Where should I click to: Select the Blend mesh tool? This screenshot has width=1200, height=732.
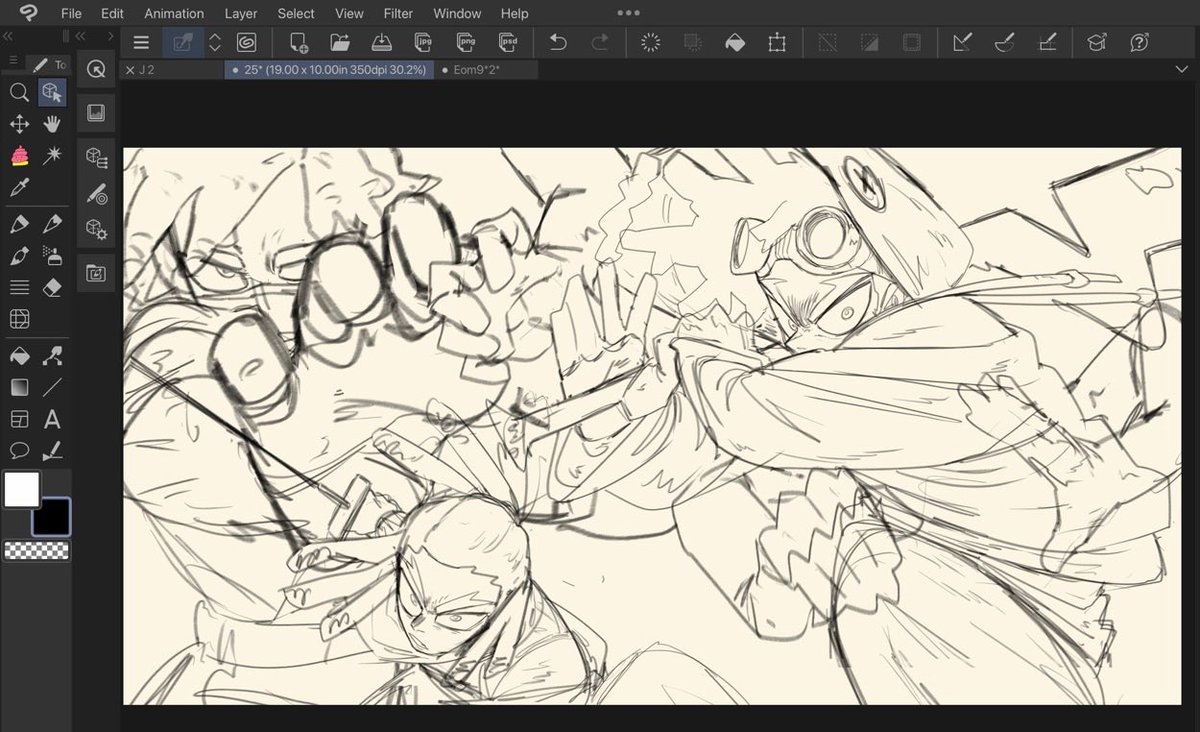click(19, 319)
